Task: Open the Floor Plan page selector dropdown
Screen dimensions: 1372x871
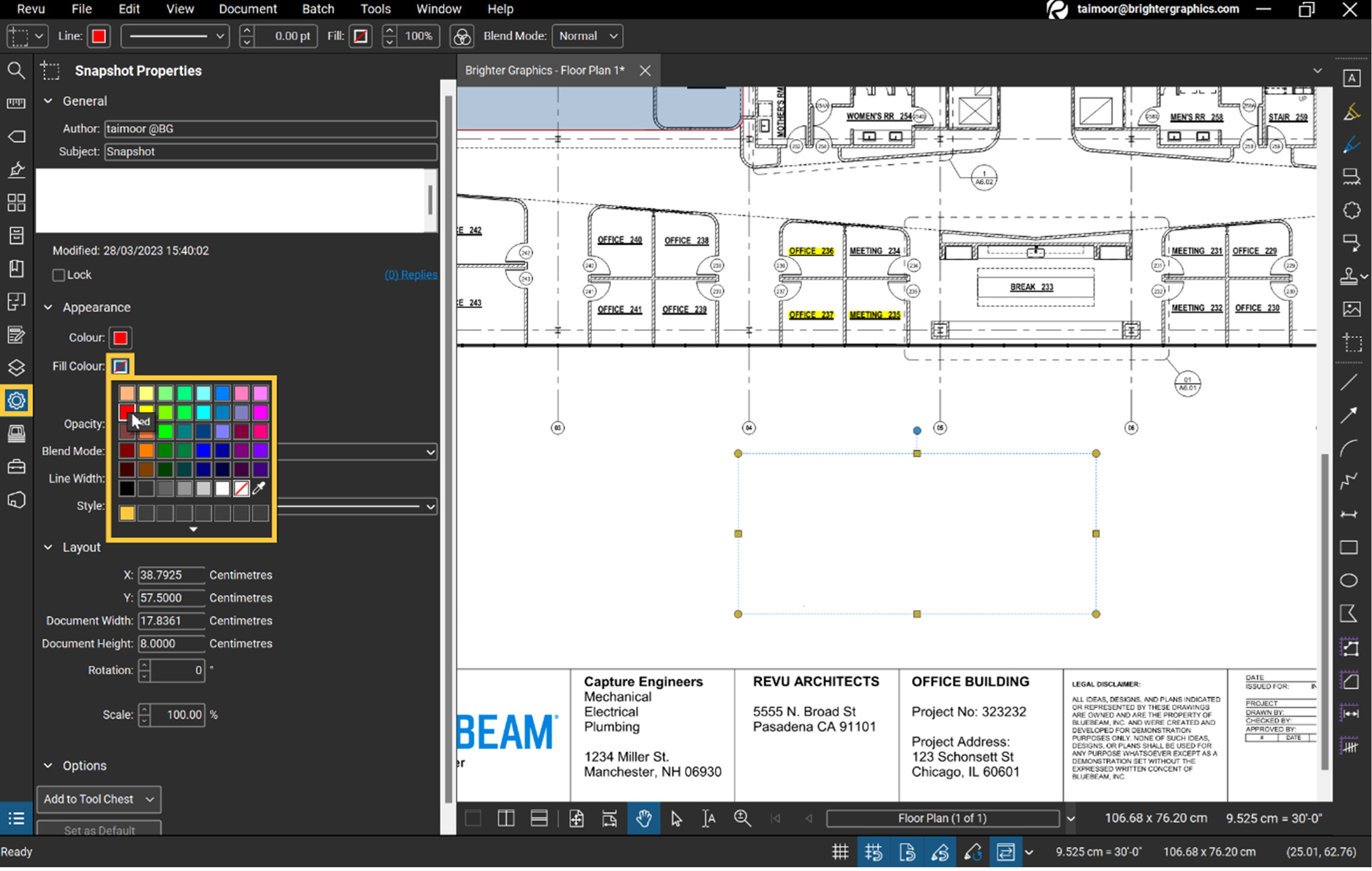Action: pyautogui.click(x=1071, y=819)
